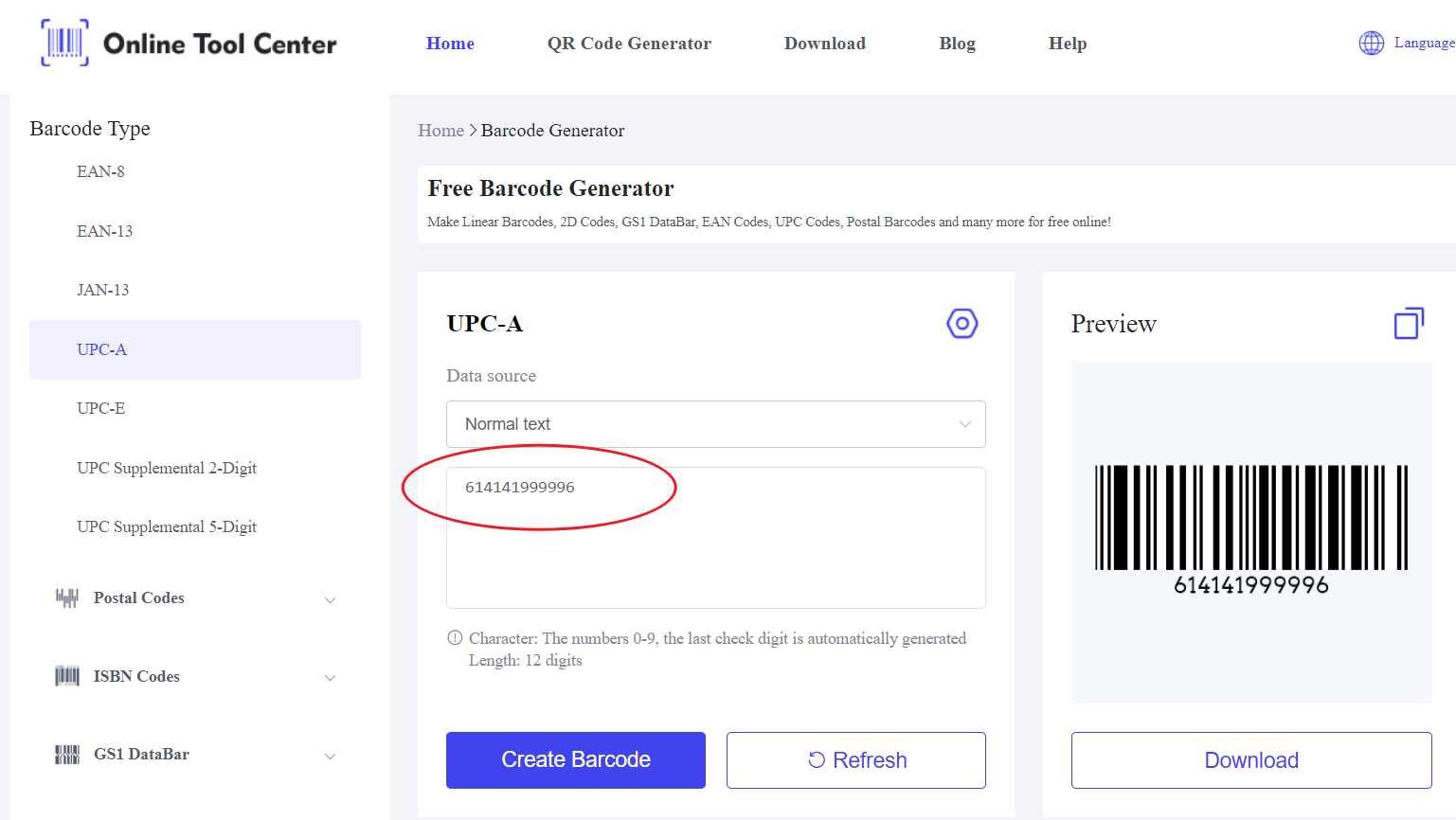
Task: Expand the ISBN Codes section
Action: (x=330, y=677)
